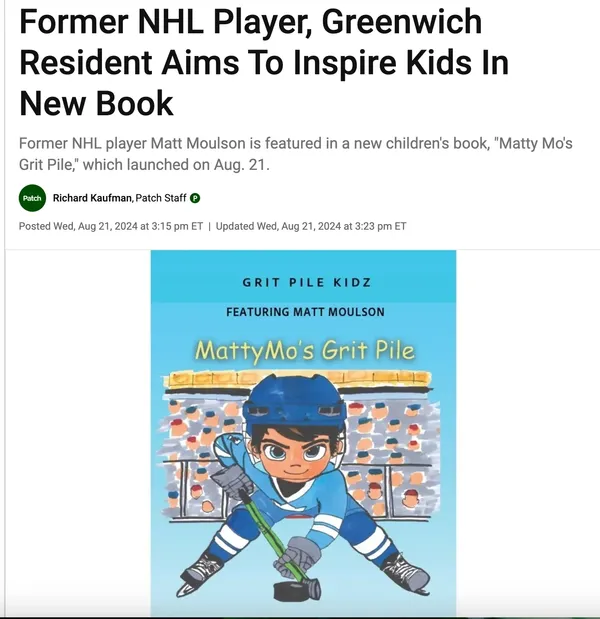Click the Posted Wed, Aug 21 timestamp
Viewport: 600px width, 619px height.
111,226
